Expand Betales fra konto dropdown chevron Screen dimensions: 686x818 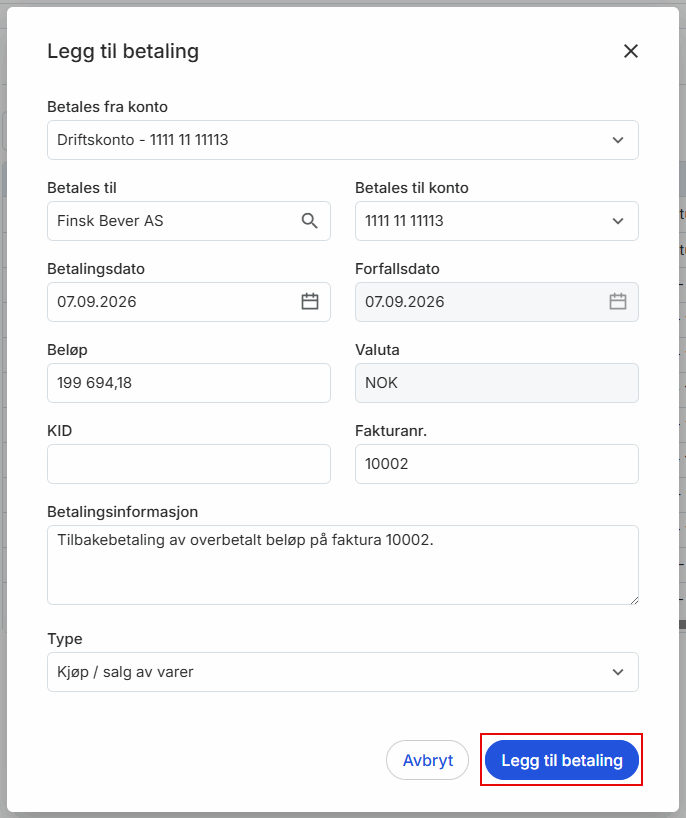click(x=618, y=140)
